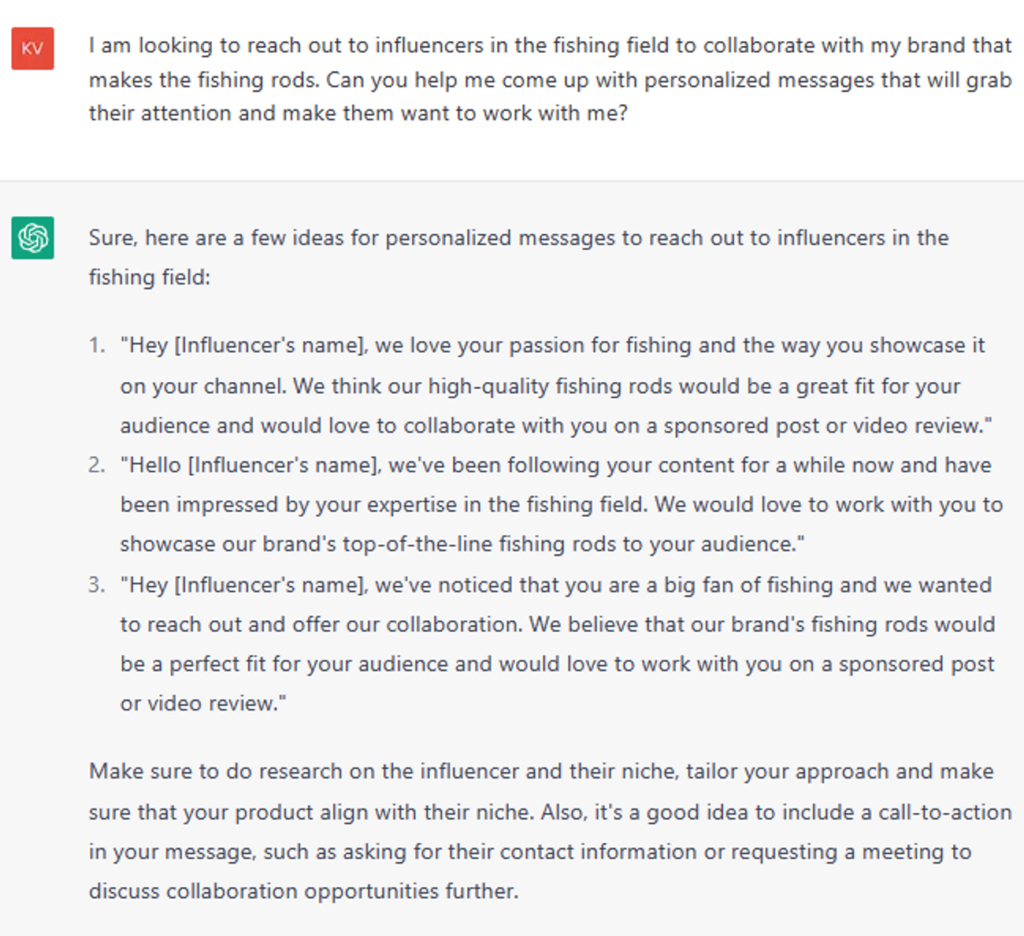Click list number "2." of the response

tap(96, 465)
